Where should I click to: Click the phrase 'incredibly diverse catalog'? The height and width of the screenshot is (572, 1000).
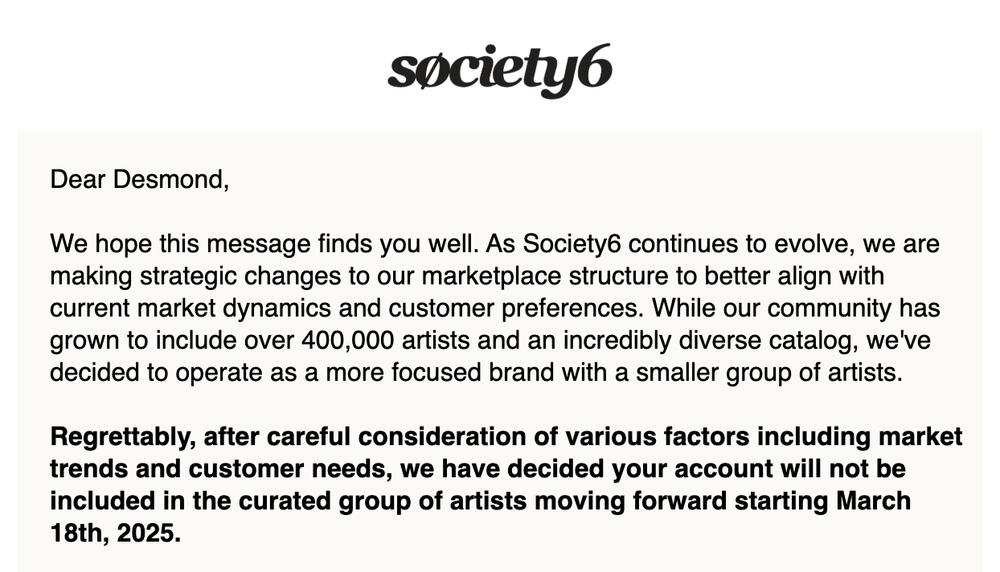click(707, 340)
